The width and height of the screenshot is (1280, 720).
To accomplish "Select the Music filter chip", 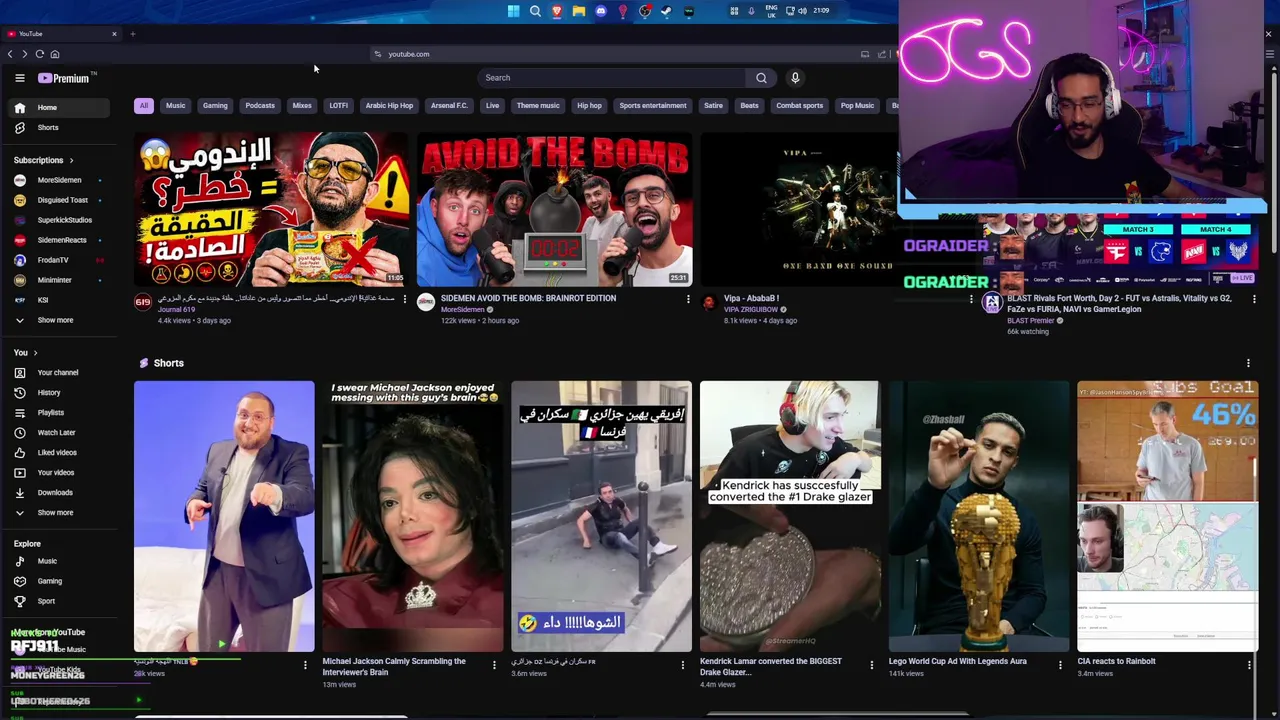I will (x=175, y=105).
